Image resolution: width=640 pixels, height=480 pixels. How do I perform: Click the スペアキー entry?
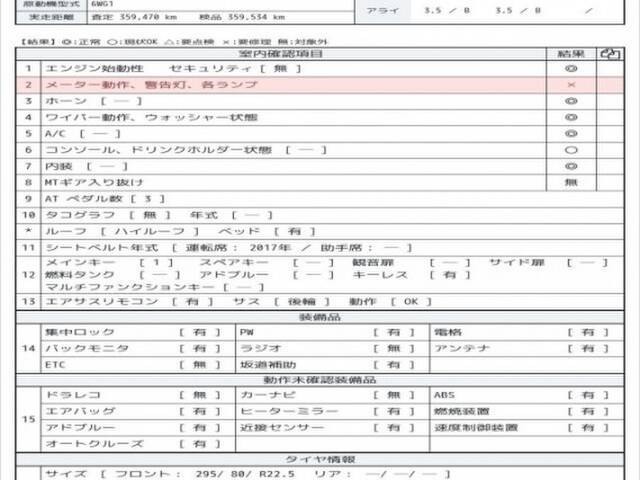coord(267,262)
